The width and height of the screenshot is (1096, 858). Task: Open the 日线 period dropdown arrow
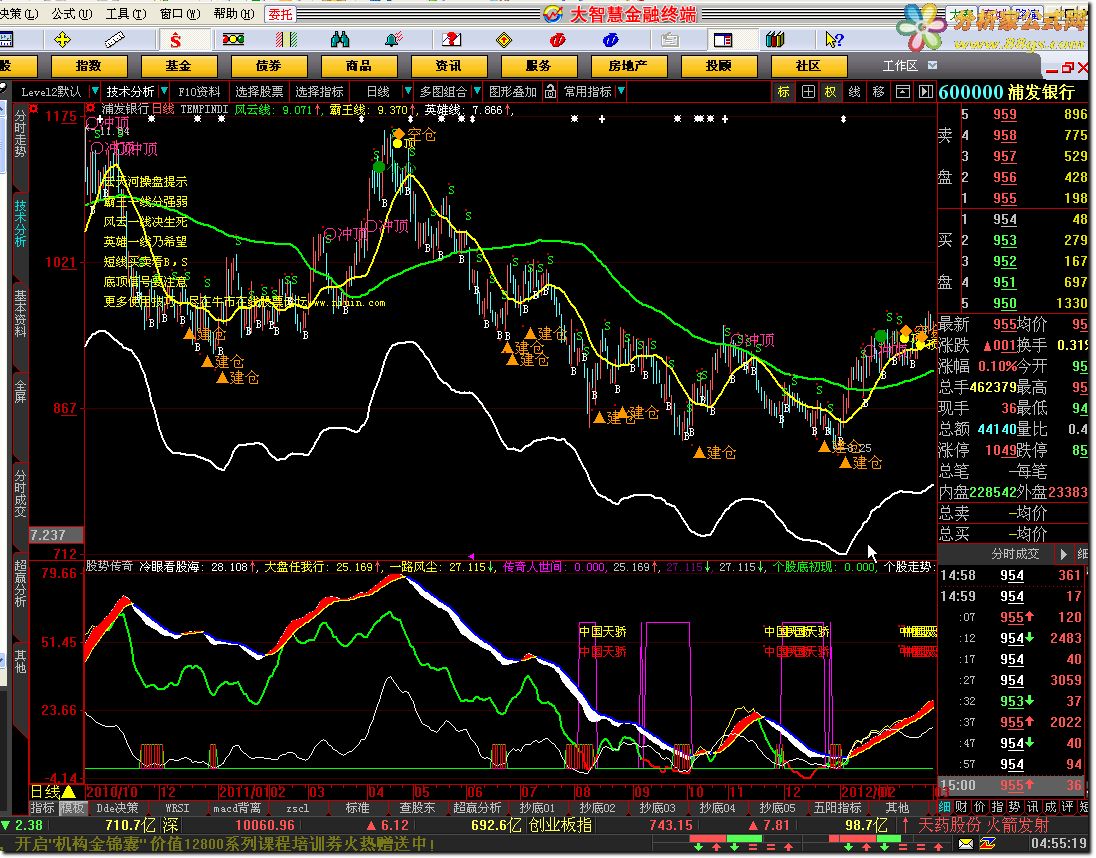pos(407,91)
